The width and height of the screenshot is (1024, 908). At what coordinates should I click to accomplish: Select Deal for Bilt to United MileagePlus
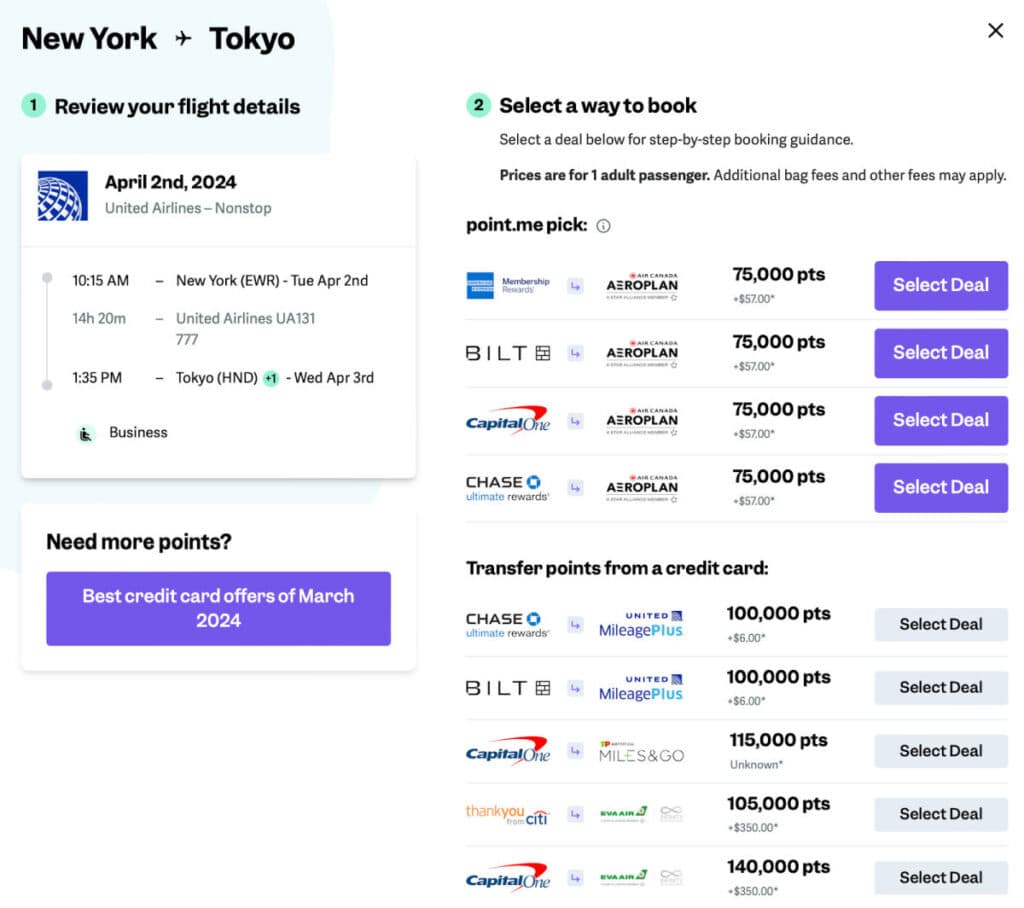[940, 687]
